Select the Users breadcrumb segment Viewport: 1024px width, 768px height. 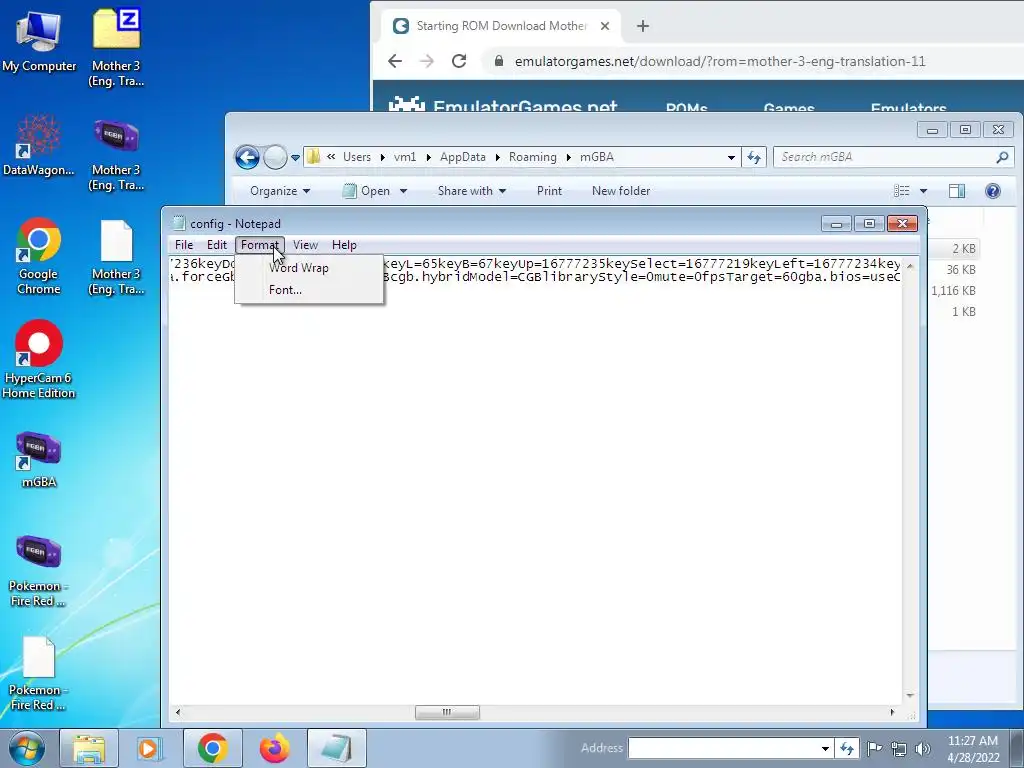[x=357, y=157]
